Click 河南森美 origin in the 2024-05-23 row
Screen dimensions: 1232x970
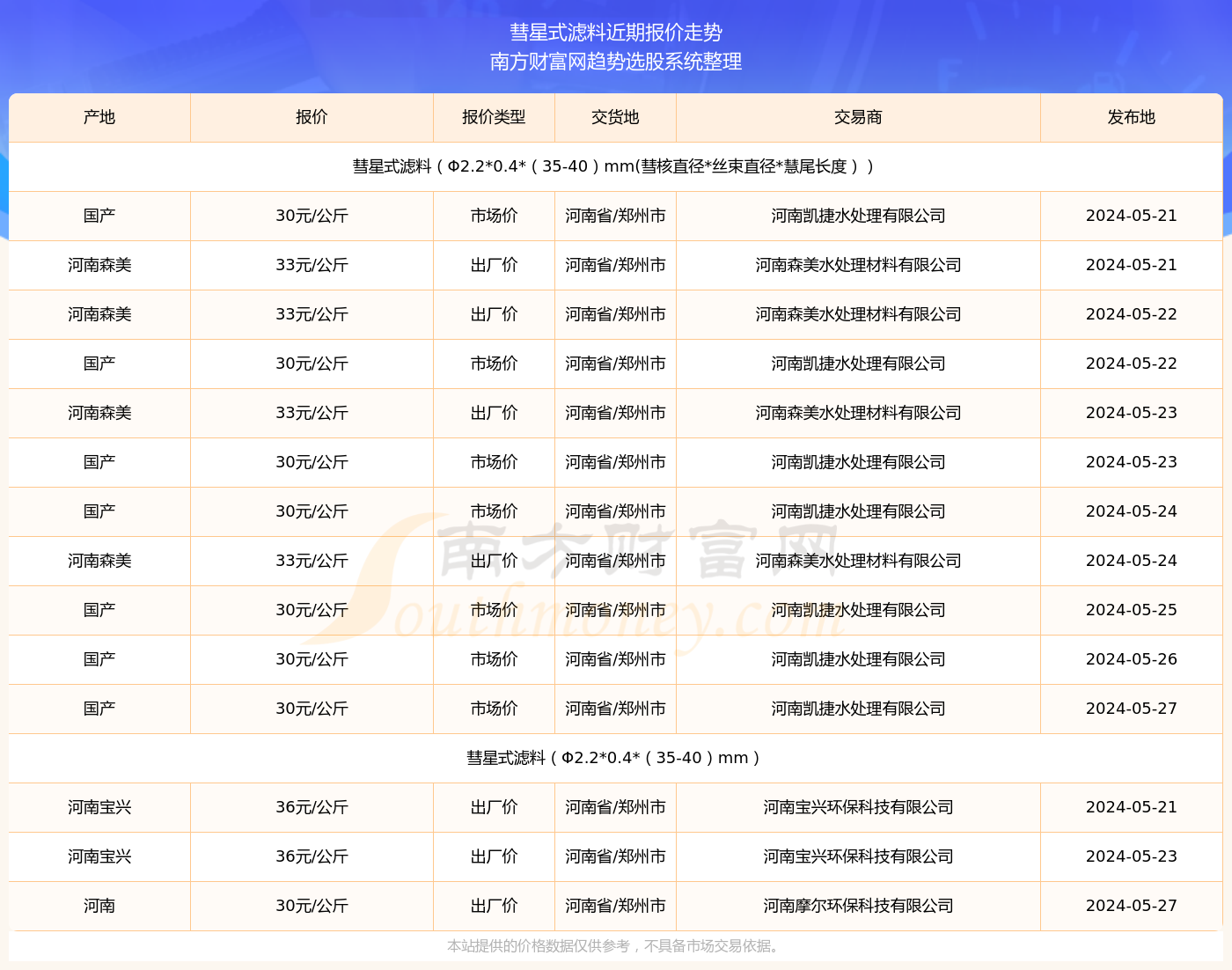[99, 413]
